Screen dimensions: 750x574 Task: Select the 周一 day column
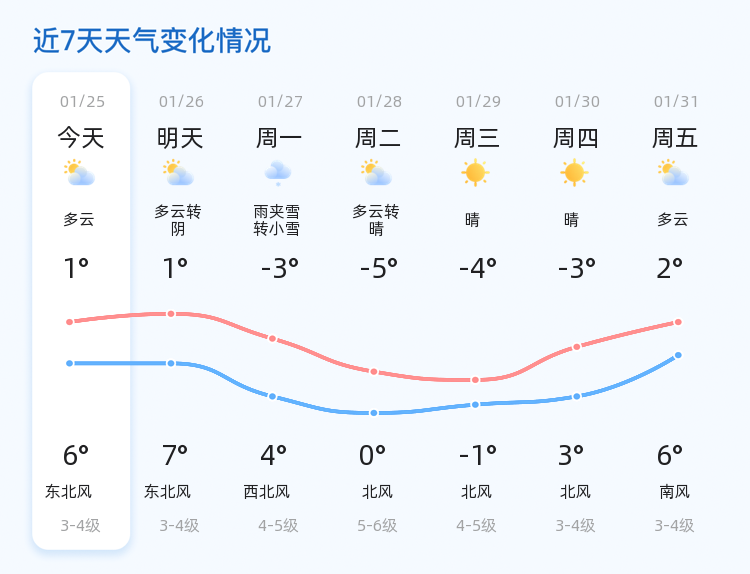coord(278,311)
